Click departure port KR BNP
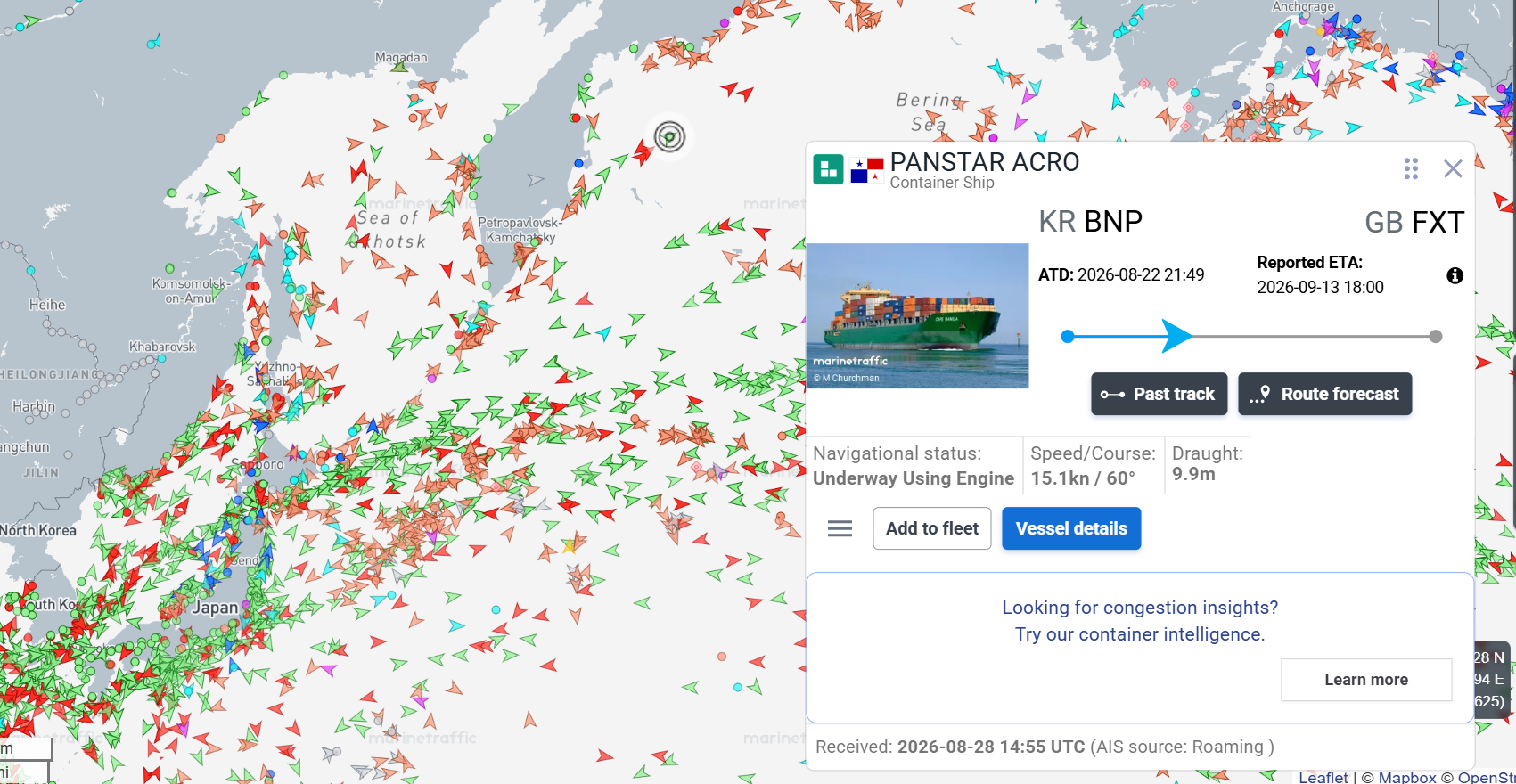Screen dimensions: 1516x784 [1090, 222]
